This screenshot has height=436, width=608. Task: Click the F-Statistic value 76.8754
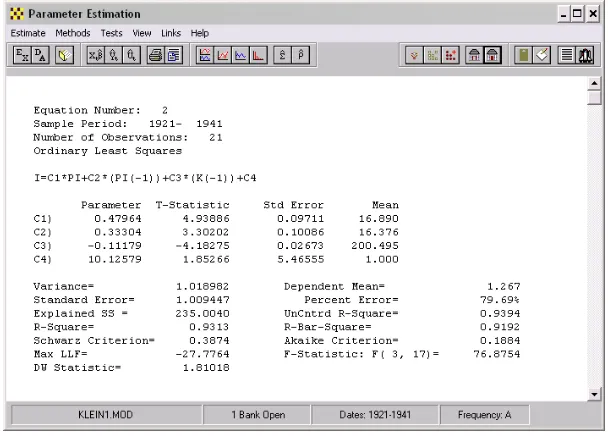click(497, 354)
